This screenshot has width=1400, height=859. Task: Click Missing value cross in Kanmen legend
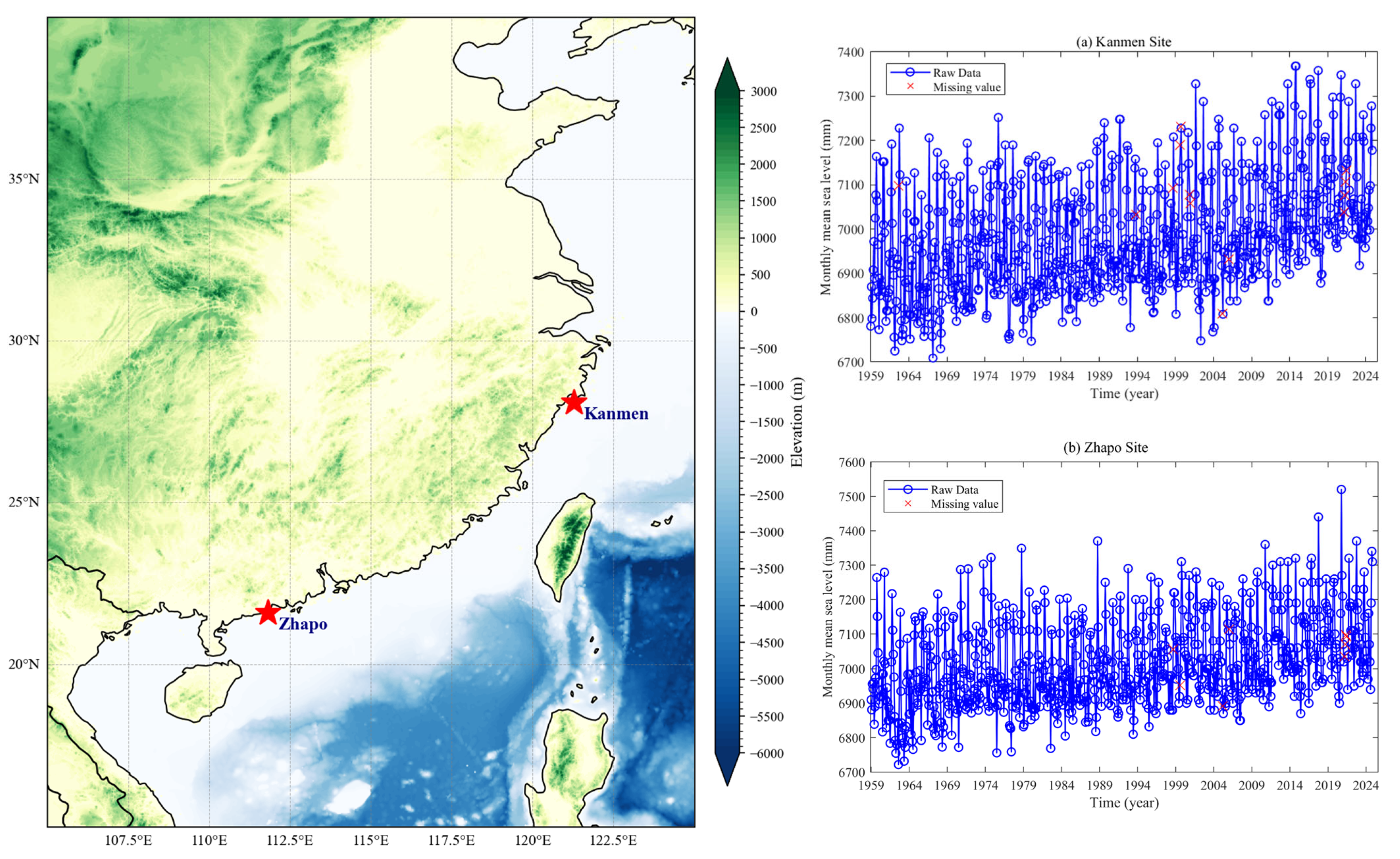910,86
